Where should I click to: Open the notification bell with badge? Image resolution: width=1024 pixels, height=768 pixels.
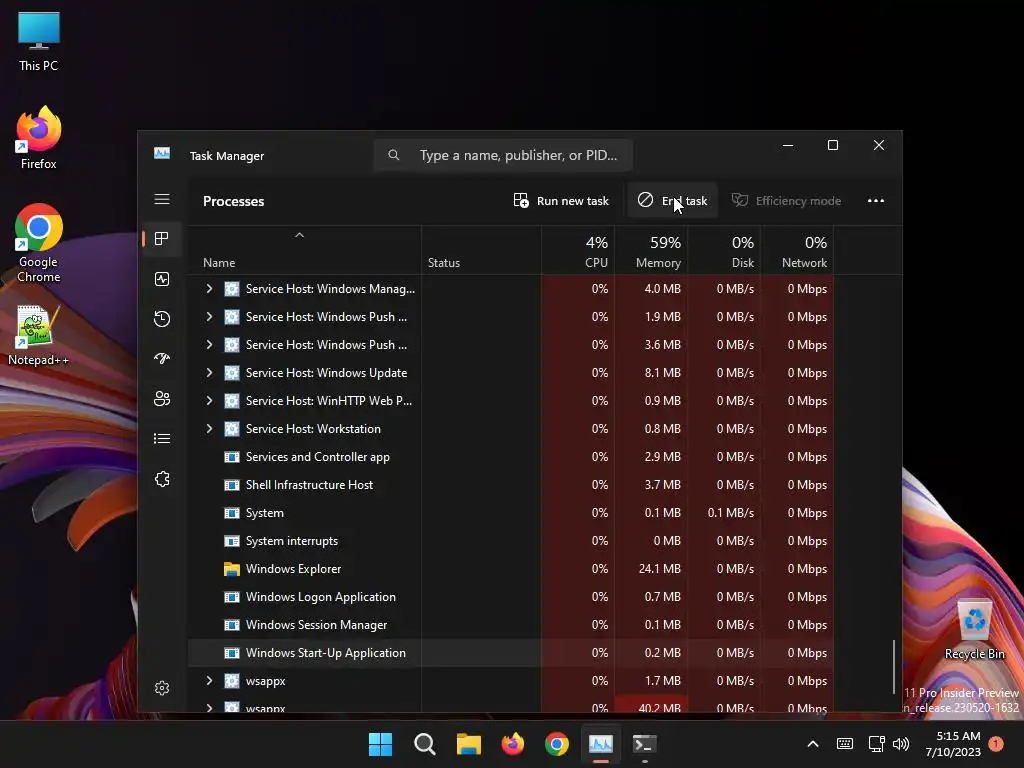click(996, 744)
